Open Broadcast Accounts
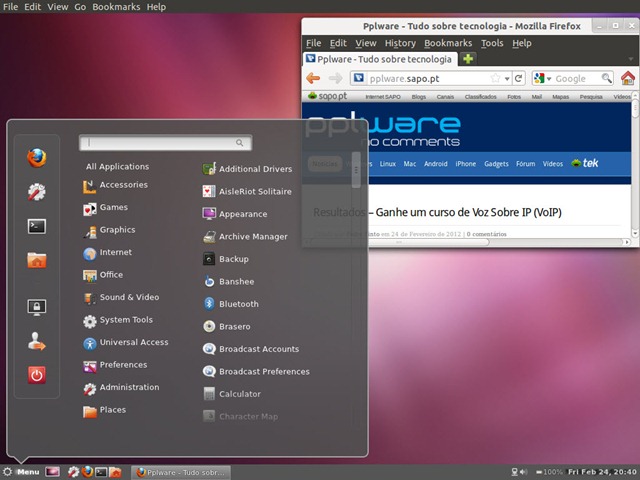The height and width of the screenshot is (480, 640). tap(251, 349)
